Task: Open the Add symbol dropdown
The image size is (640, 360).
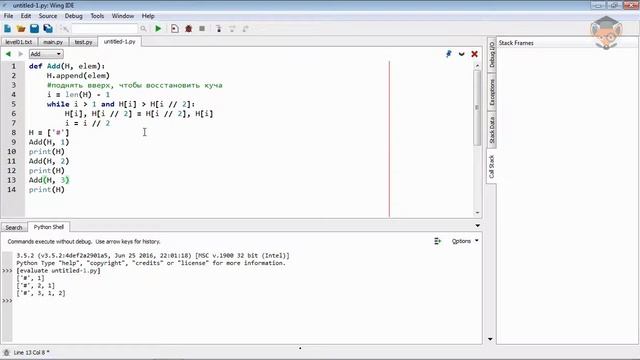Action: click(45, 54)
